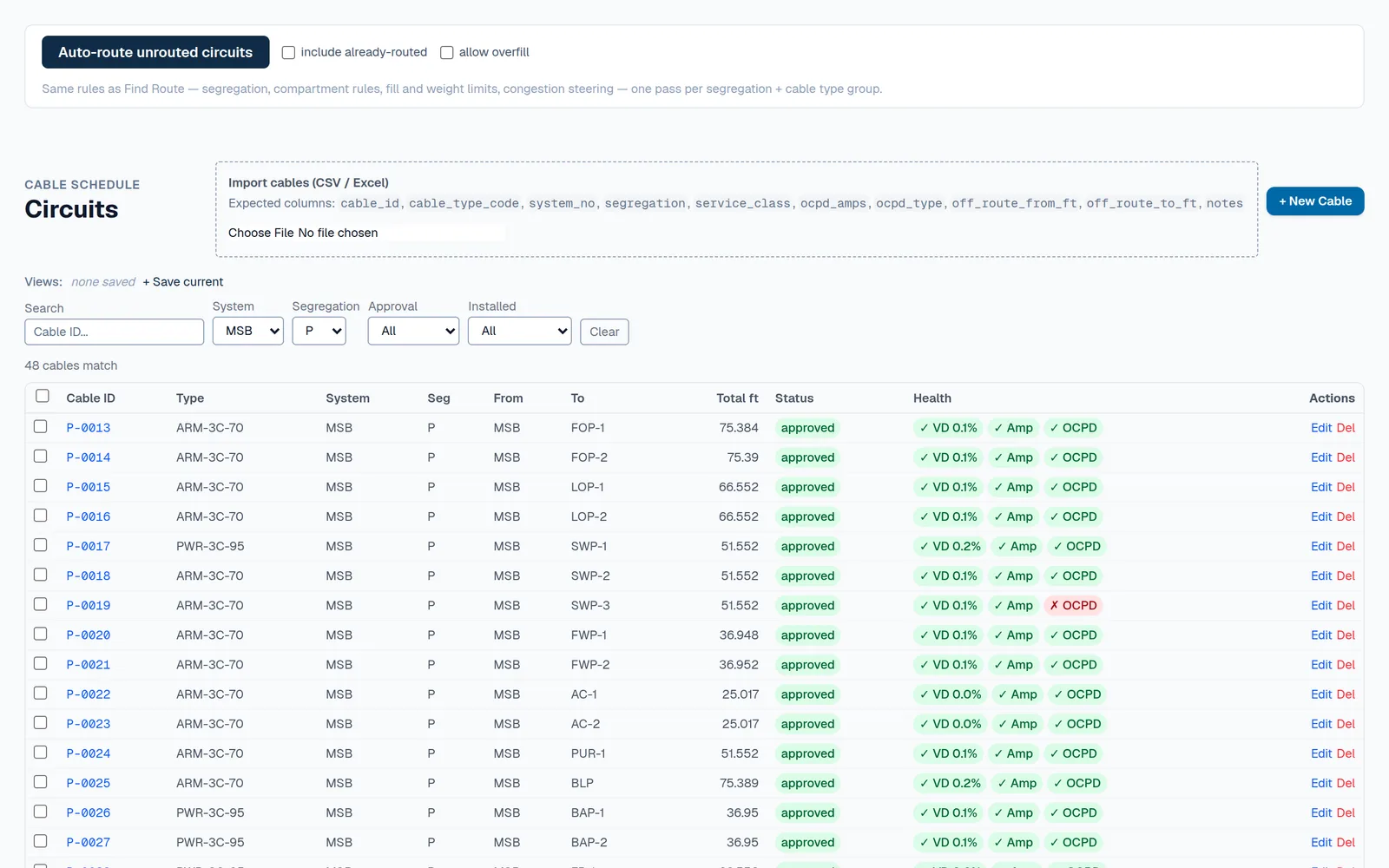The width and height of the screenshot is (1389, 868).
Task: Enable include already-routed checkbox
Action: 288,52
